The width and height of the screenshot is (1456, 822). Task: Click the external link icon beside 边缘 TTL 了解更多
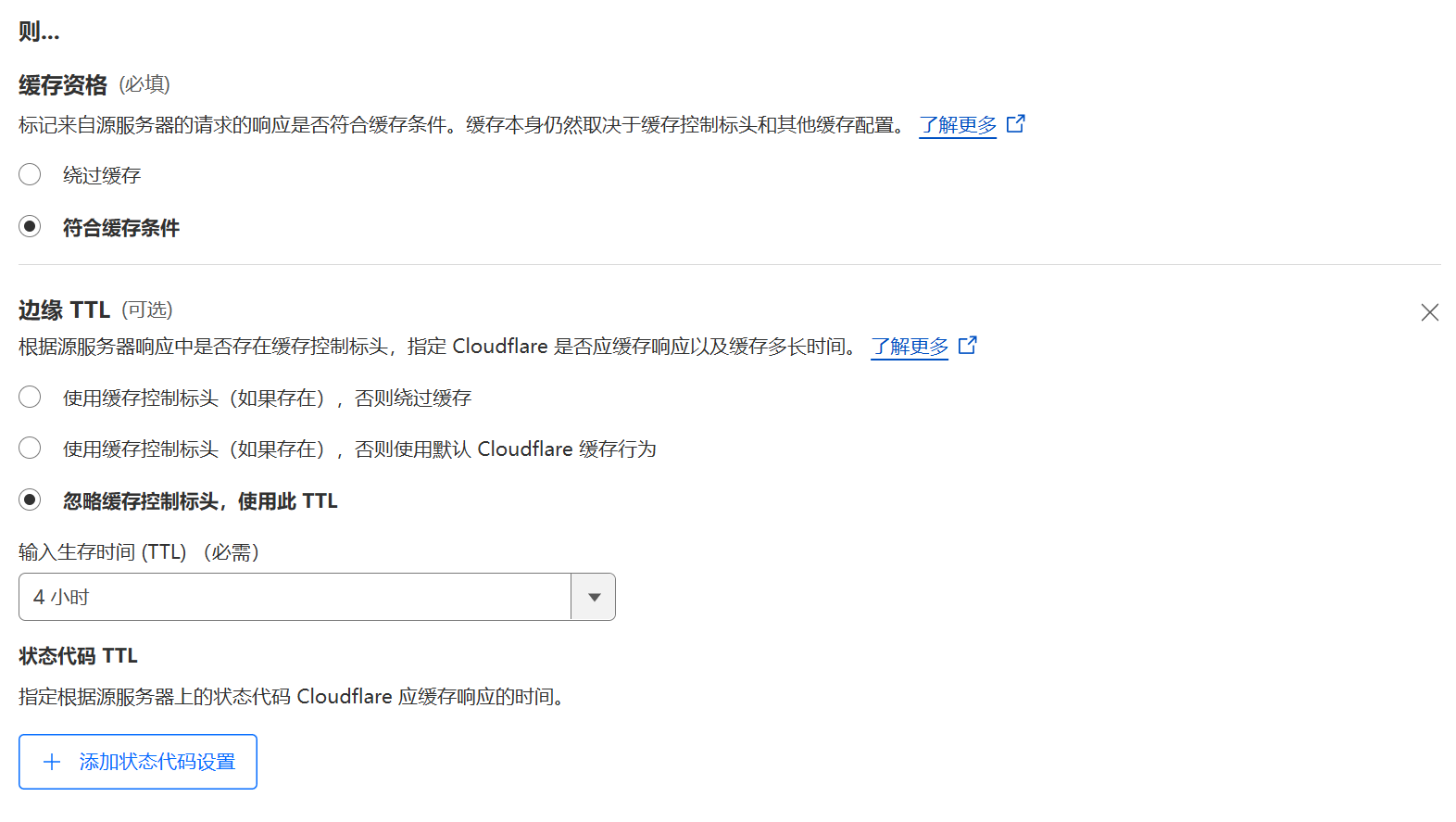968,345
